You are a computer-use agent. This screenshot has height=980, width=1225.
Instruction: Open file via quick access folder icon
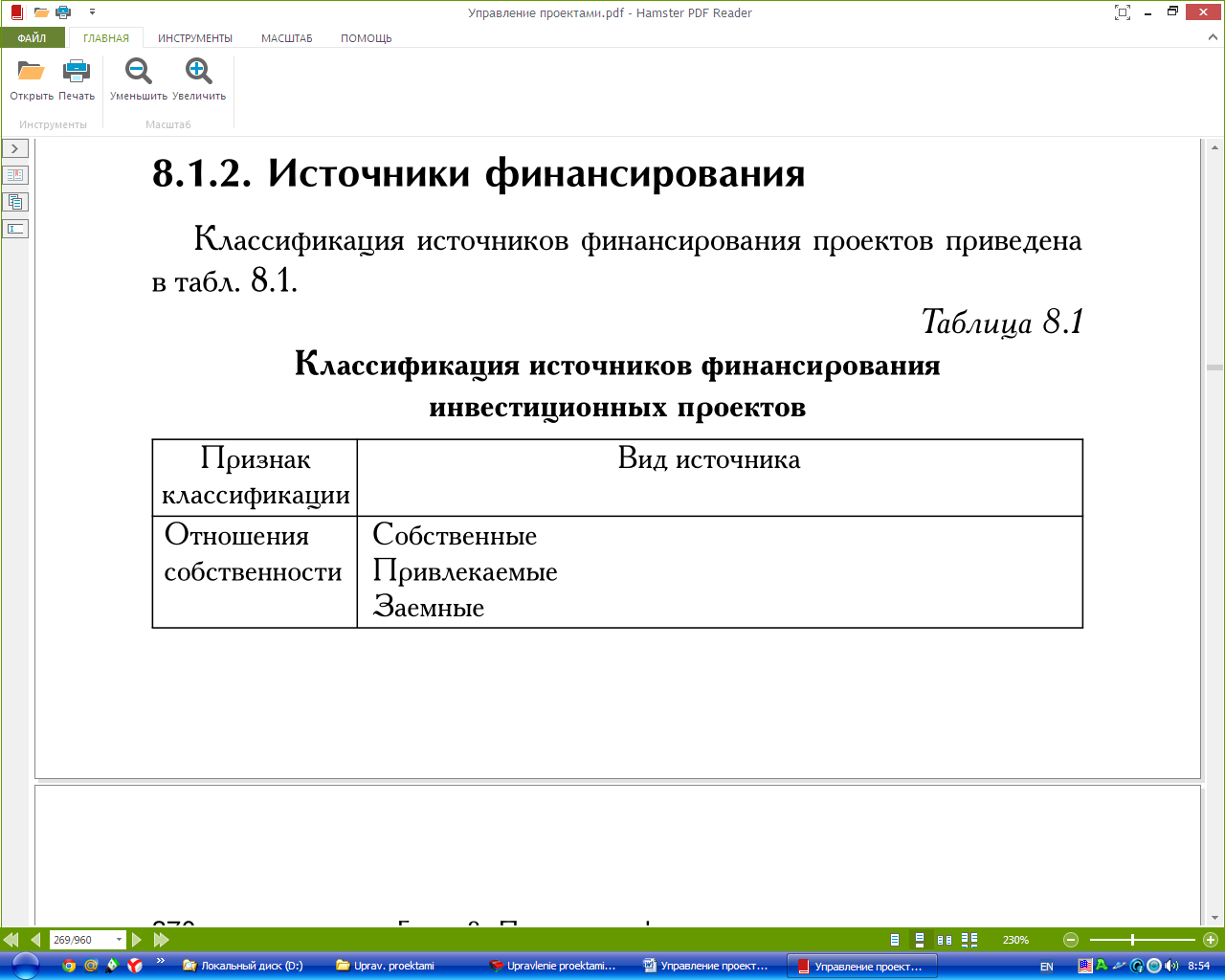tap(41, 12)
